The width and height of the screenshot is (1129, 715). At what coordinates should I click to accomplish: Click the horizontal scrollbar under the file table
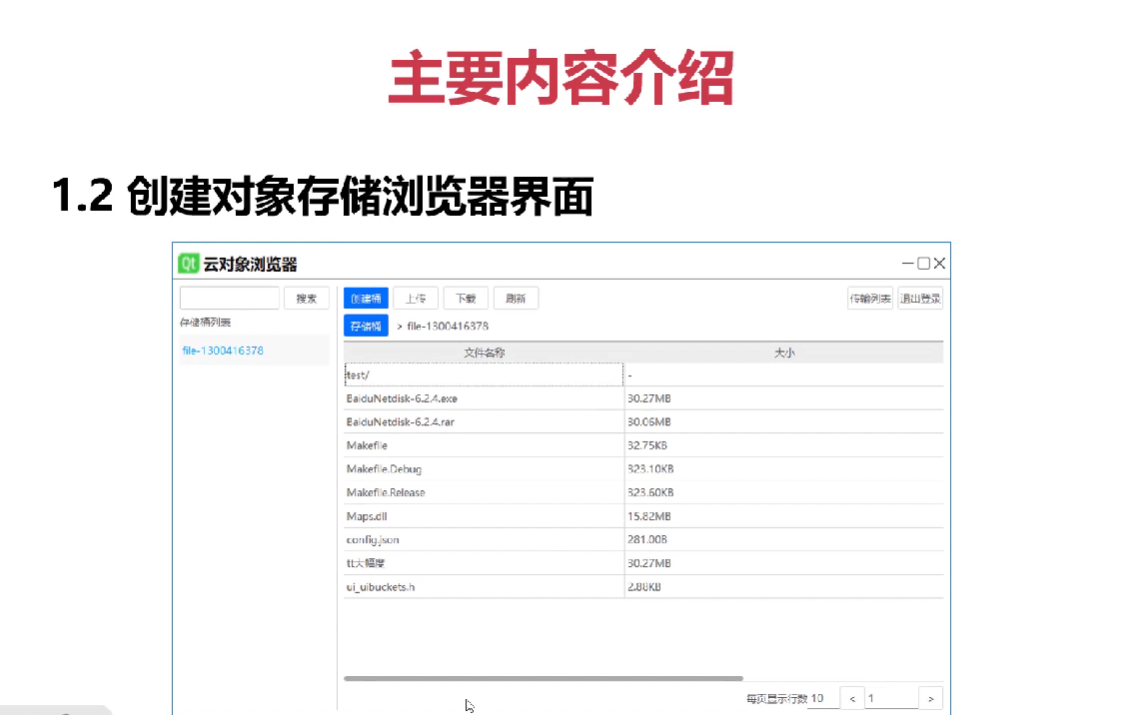(544, 678)
